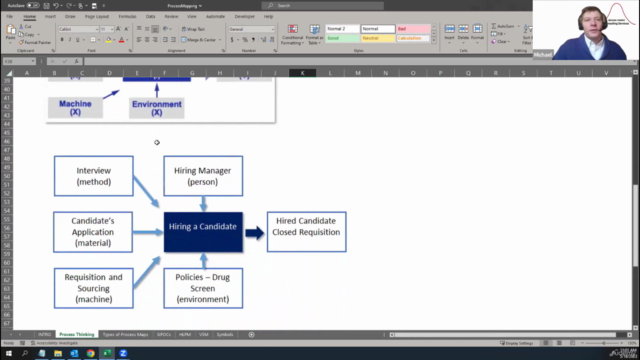Click the Search box in title bar
The image size is (640, 360).
[322, 6]
